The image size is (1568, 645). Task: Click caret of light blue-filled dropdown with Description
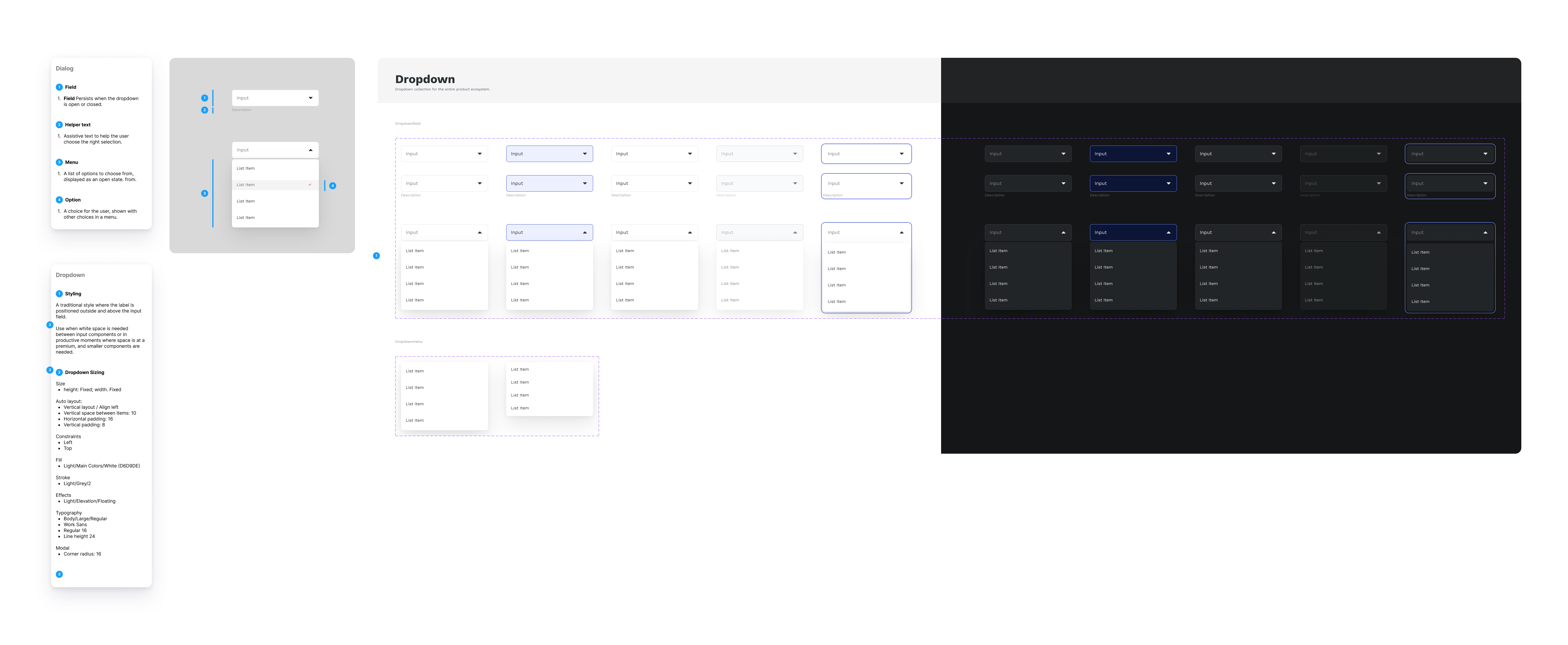(585, 183)
